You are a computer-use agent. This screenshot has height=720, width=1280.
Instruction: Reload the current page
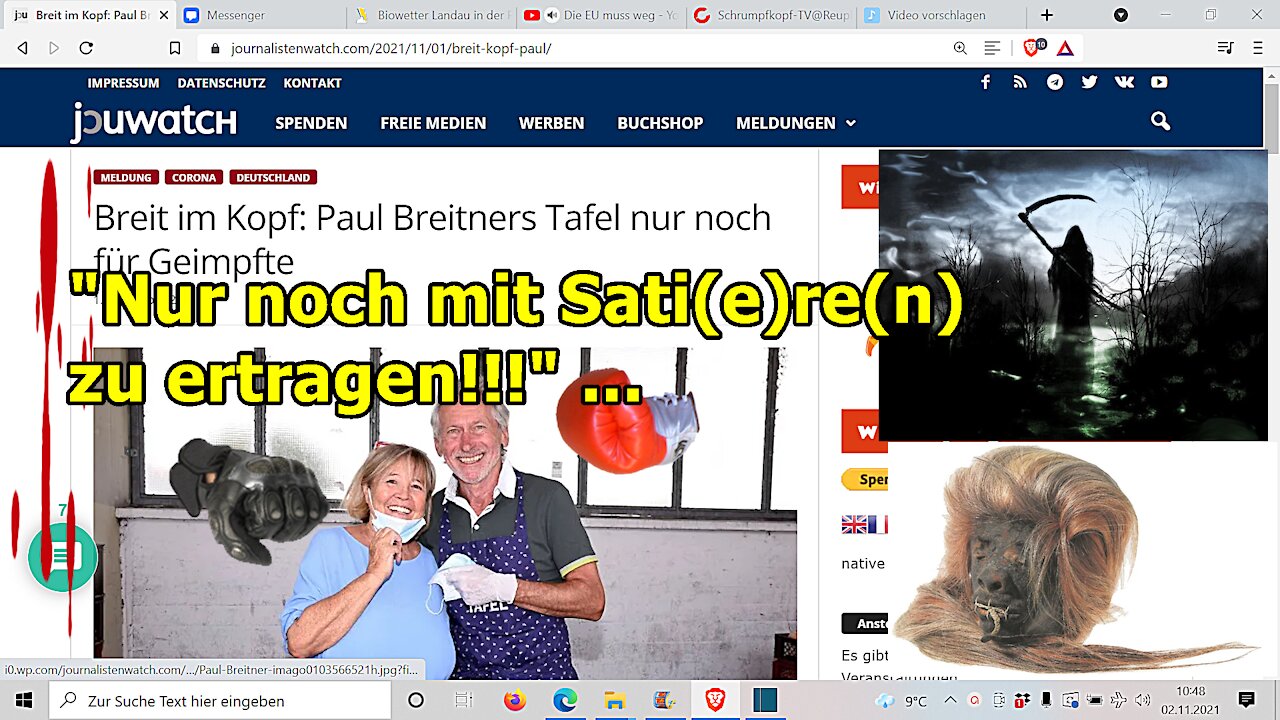86,48
